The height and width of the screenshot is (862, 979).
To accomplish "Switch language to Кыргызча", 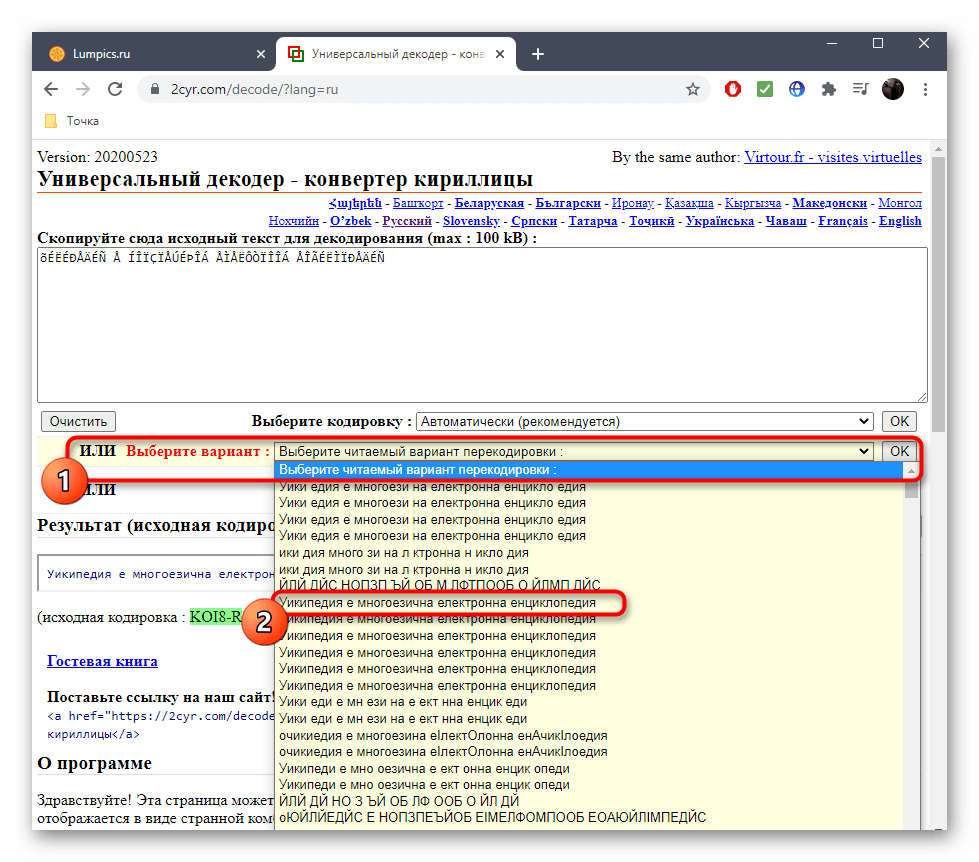I will pyautogui.click(x=752, y=203).
